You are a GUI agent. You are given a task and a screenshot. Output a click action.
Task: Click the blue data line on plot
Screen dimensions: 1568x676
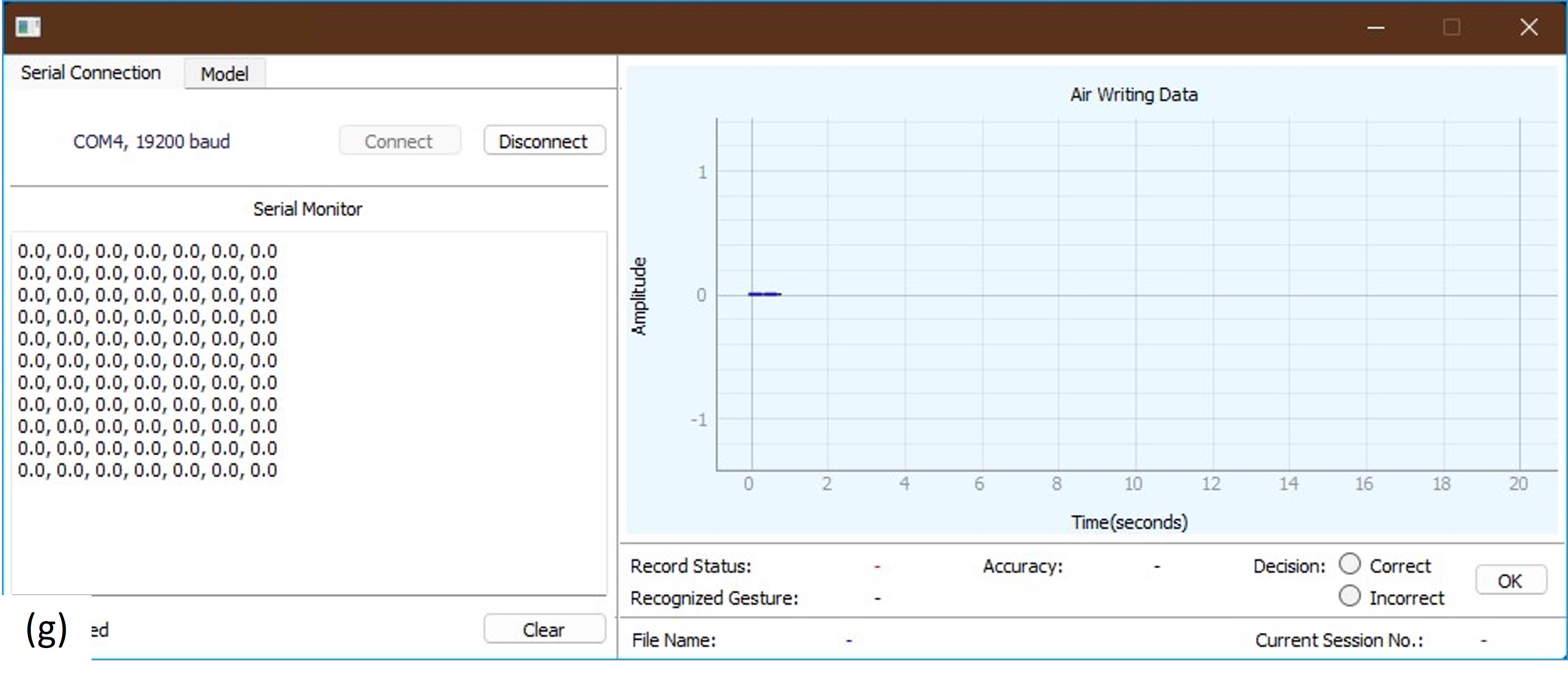tap(764, 295)
